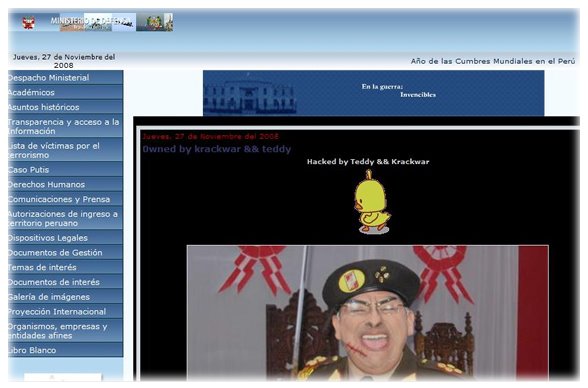Select Dispositivos Legales in sidebar
Image resolution: width=588 pixels, height=388 pixels.
pyautogui.click(x=66, y=238)
